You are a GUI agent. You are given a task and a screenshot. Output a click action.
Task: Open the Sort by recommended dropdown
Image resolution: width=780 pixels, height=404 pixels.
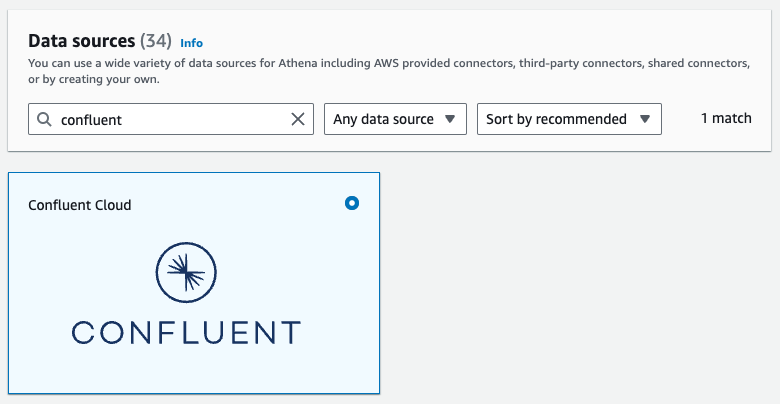click(x=569, y=119)
